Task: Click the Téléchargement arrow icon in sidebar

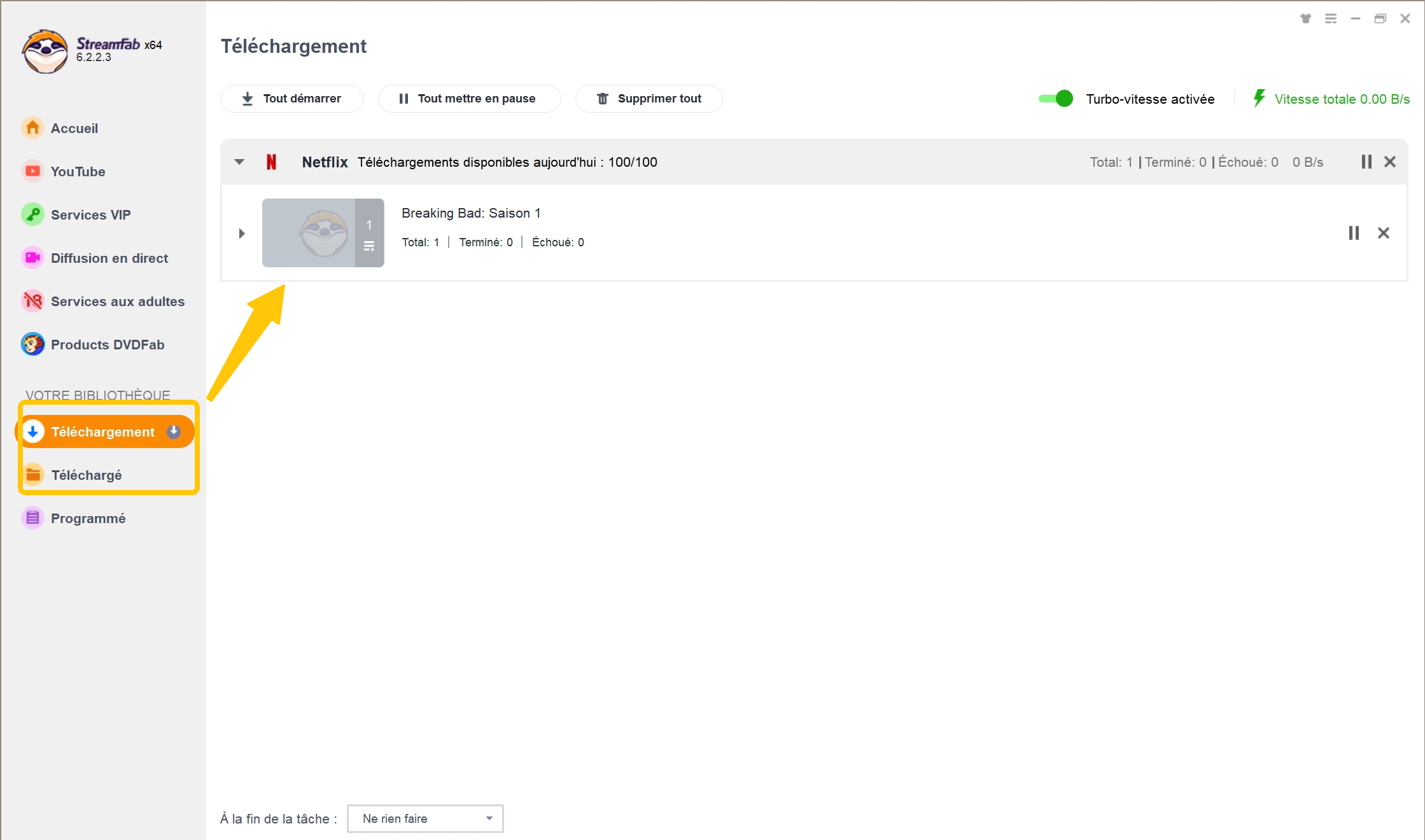Action: tap(33, 431)
